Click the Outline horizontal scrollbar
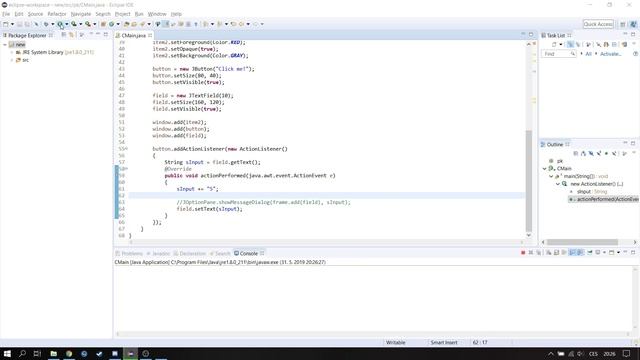 582,242
